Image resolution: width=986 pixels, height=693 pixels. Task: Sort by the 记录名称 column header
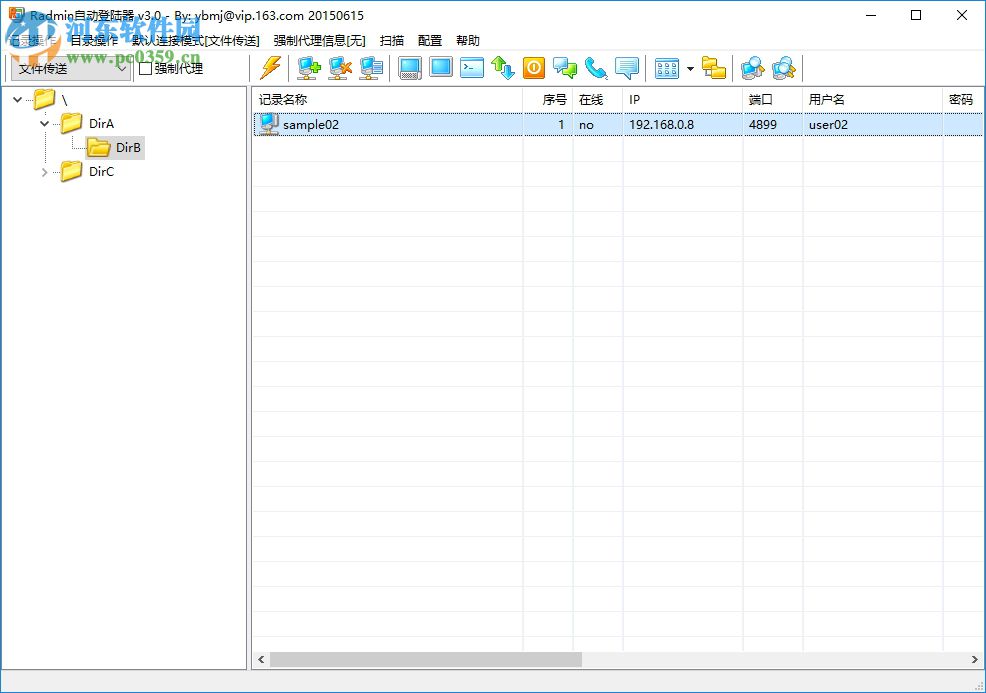pyautogui.click(x=387, y=99)
